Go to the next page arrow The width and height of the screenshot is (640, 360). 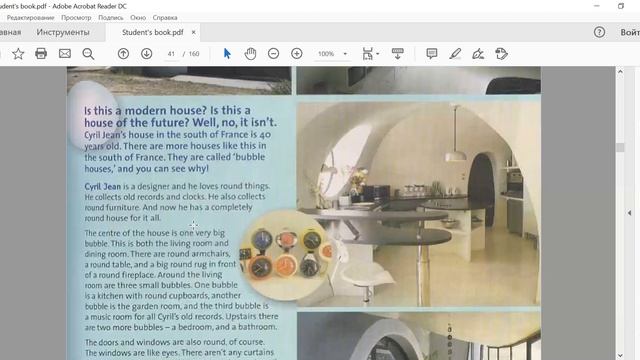(147, 54)
